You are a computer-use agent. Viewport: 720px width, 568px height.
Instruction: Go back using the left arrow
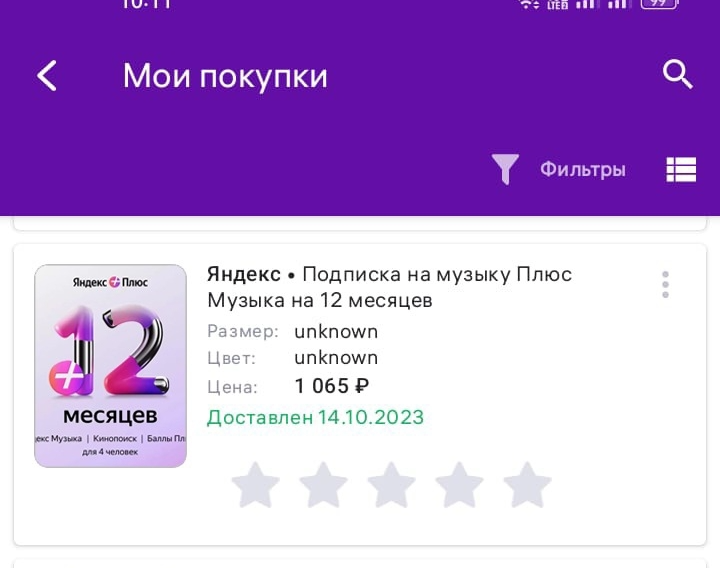tap(47, 75)
